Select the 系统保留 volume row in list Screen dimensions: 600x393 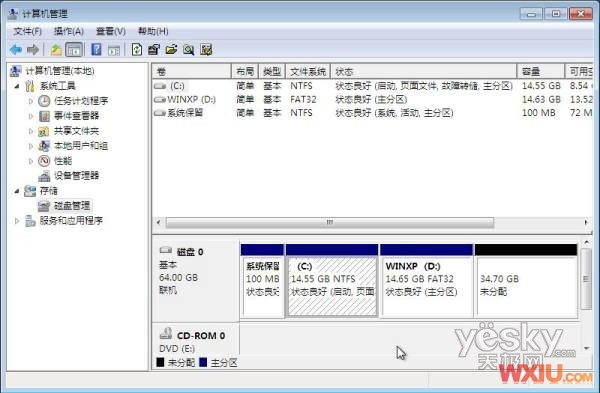pyautogui.click(x=373, y=113)
